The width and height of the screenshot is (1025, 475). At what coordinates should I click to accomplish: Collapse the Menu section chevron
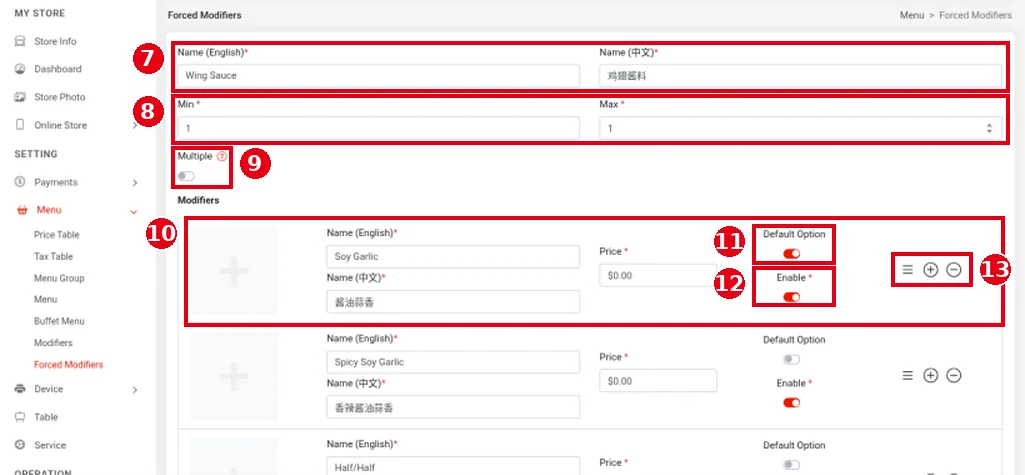(134, 211)
